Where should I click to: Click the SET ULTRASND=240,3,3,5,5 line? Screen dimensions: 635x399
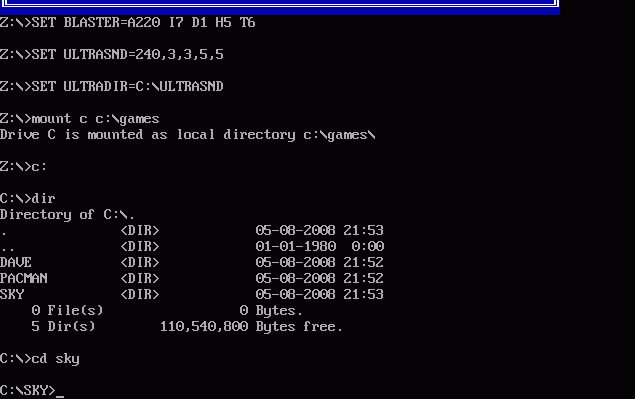[112, 54]
